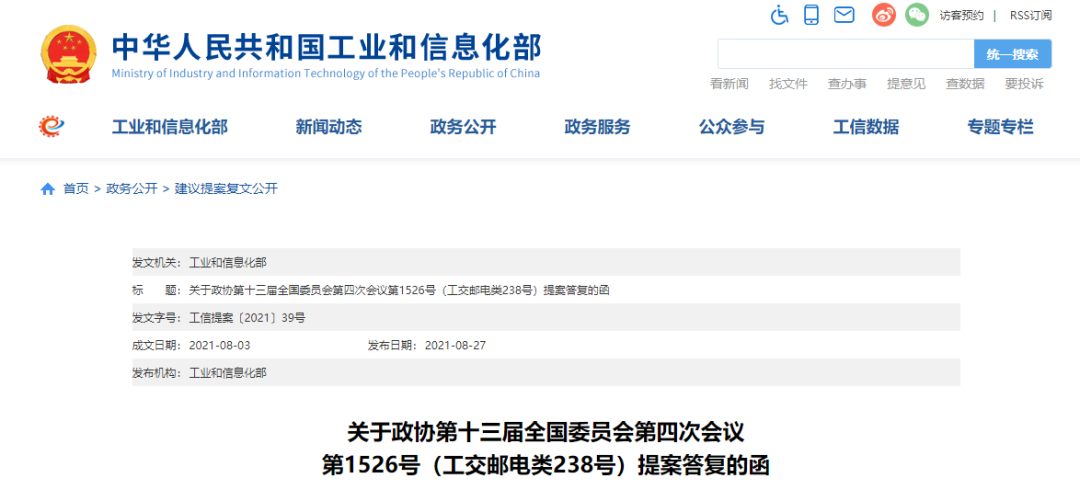The width and height of the screenshot is (1080, 501).
Task: Select 查办事 quick link
Action: [847, 84]
